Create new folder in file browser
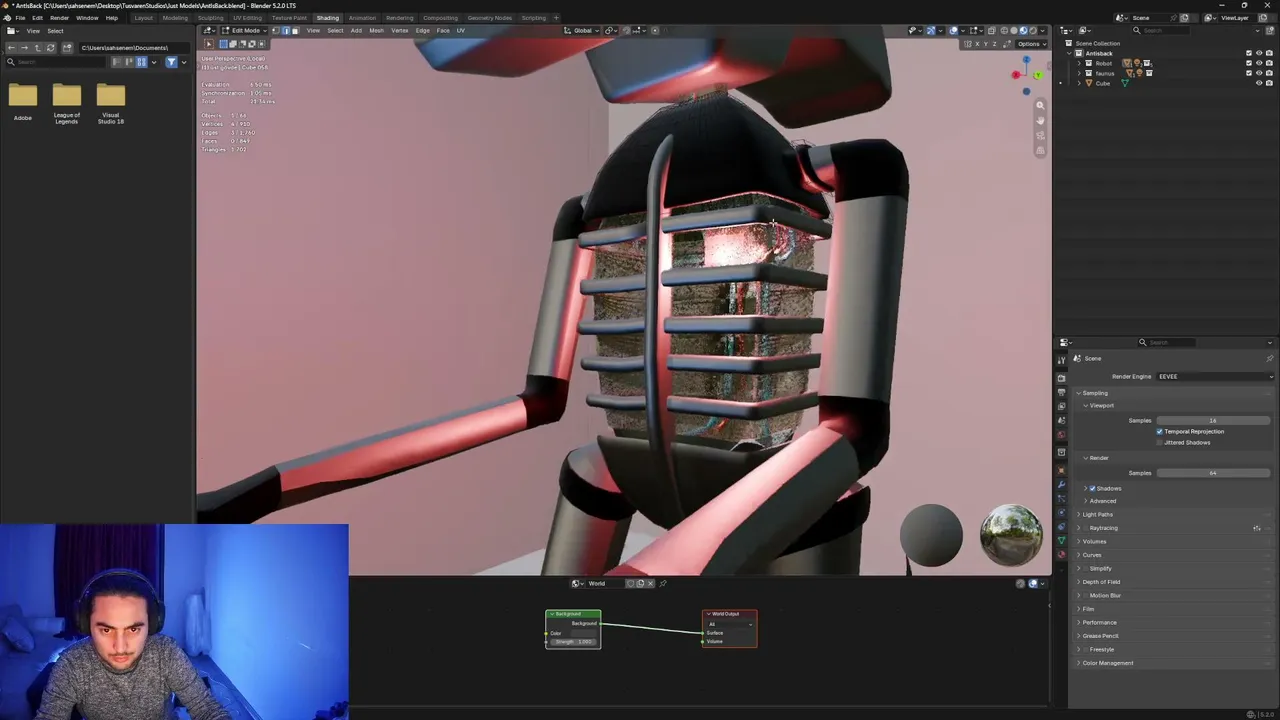 coord(67,48)
